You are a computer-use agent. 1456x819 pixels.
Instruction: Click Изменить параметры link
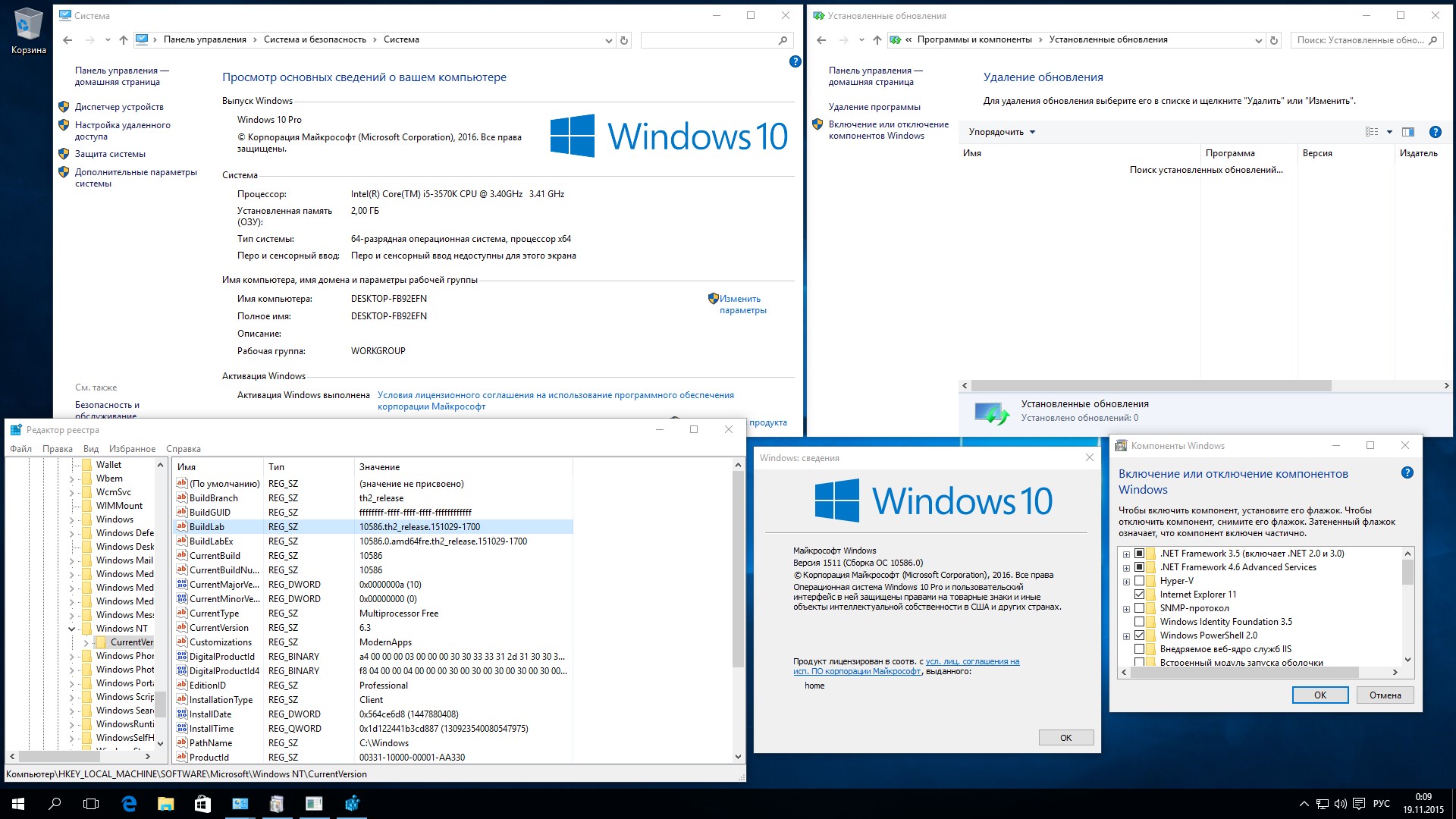click(x=742, y=304)
